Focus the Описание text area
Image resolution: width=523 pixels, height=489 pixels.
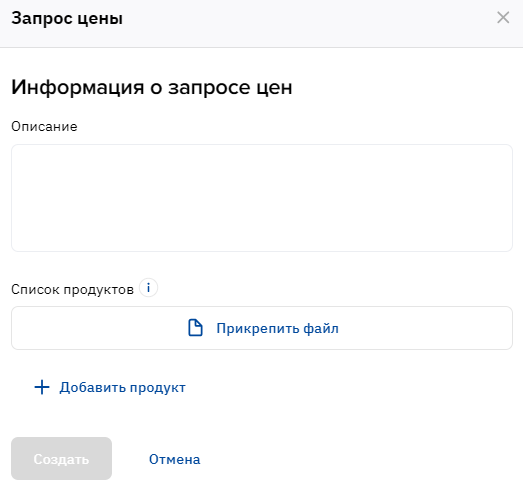(x=262, y=198)
